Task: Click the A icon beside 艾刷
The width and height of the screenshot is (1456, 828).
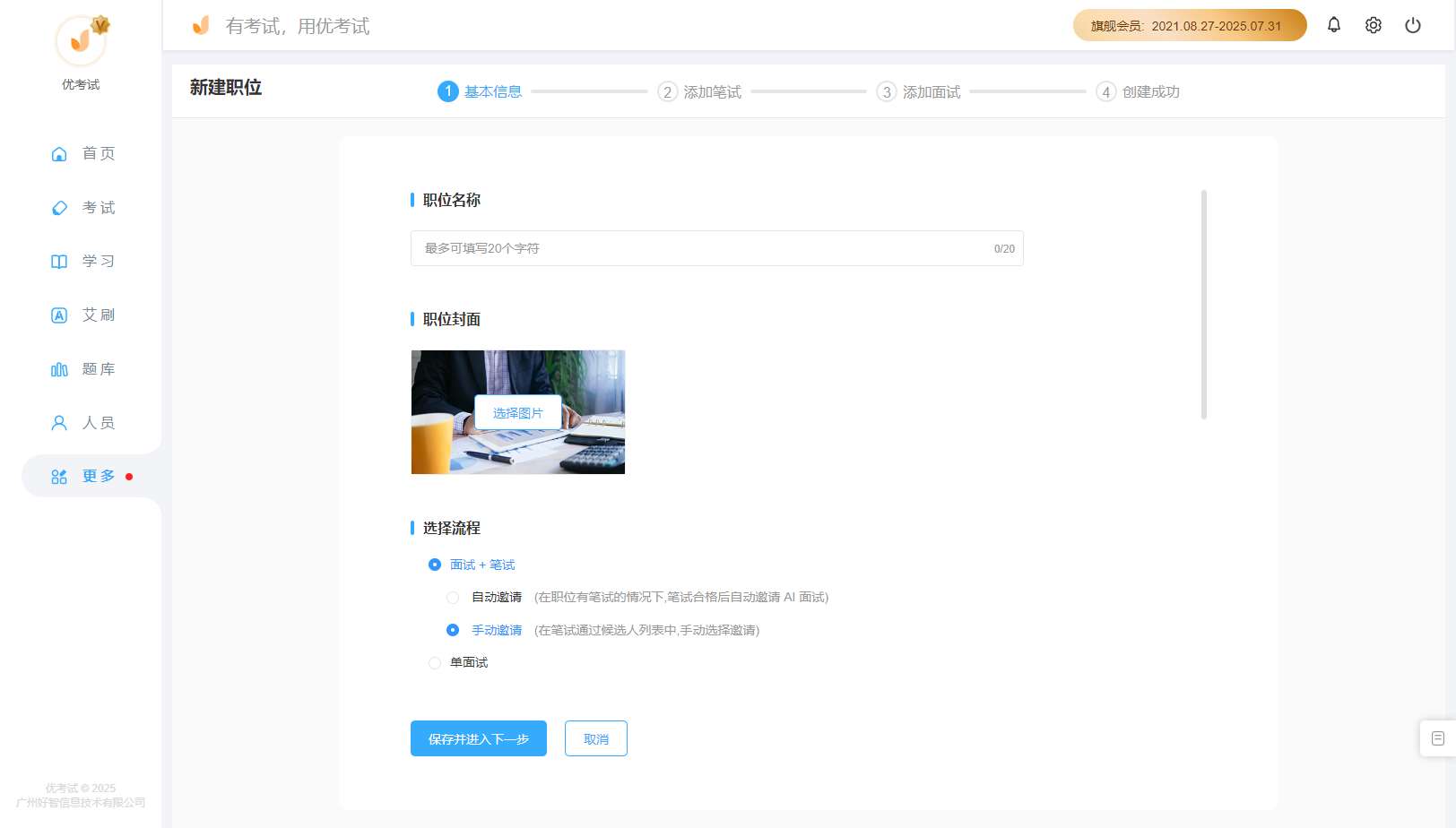Action: [x=59, y=315]
